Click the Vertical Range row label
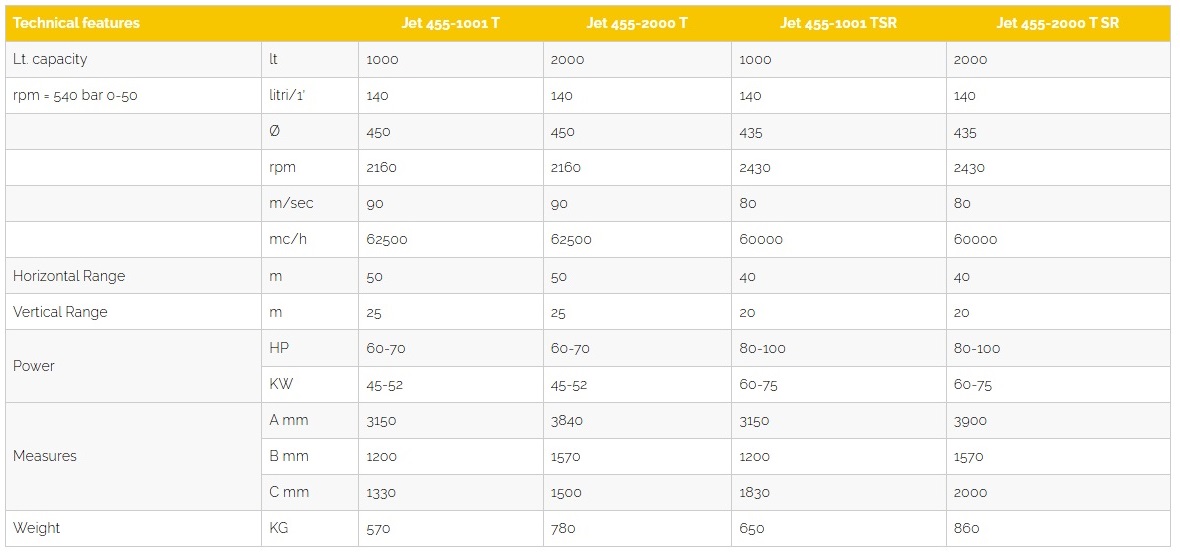Viewport: 1180px width, 558px height. point(60,312)
